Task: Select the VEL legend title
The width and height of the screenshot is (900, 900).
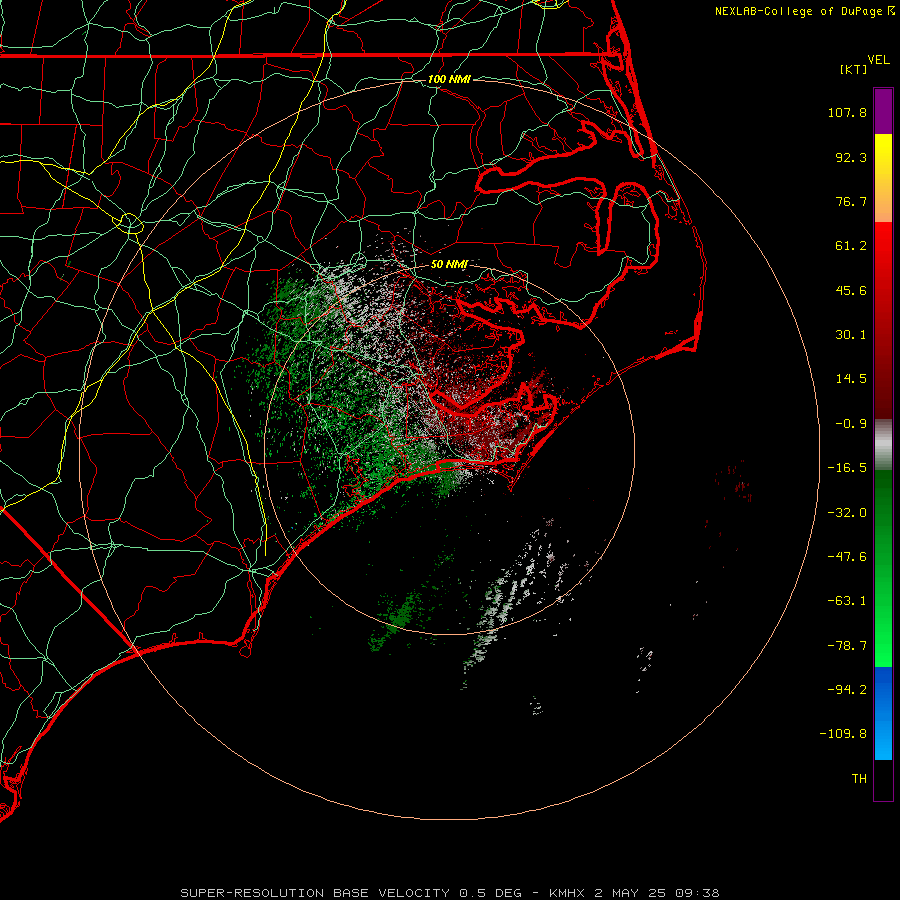Action: click(x=878, y=60)
